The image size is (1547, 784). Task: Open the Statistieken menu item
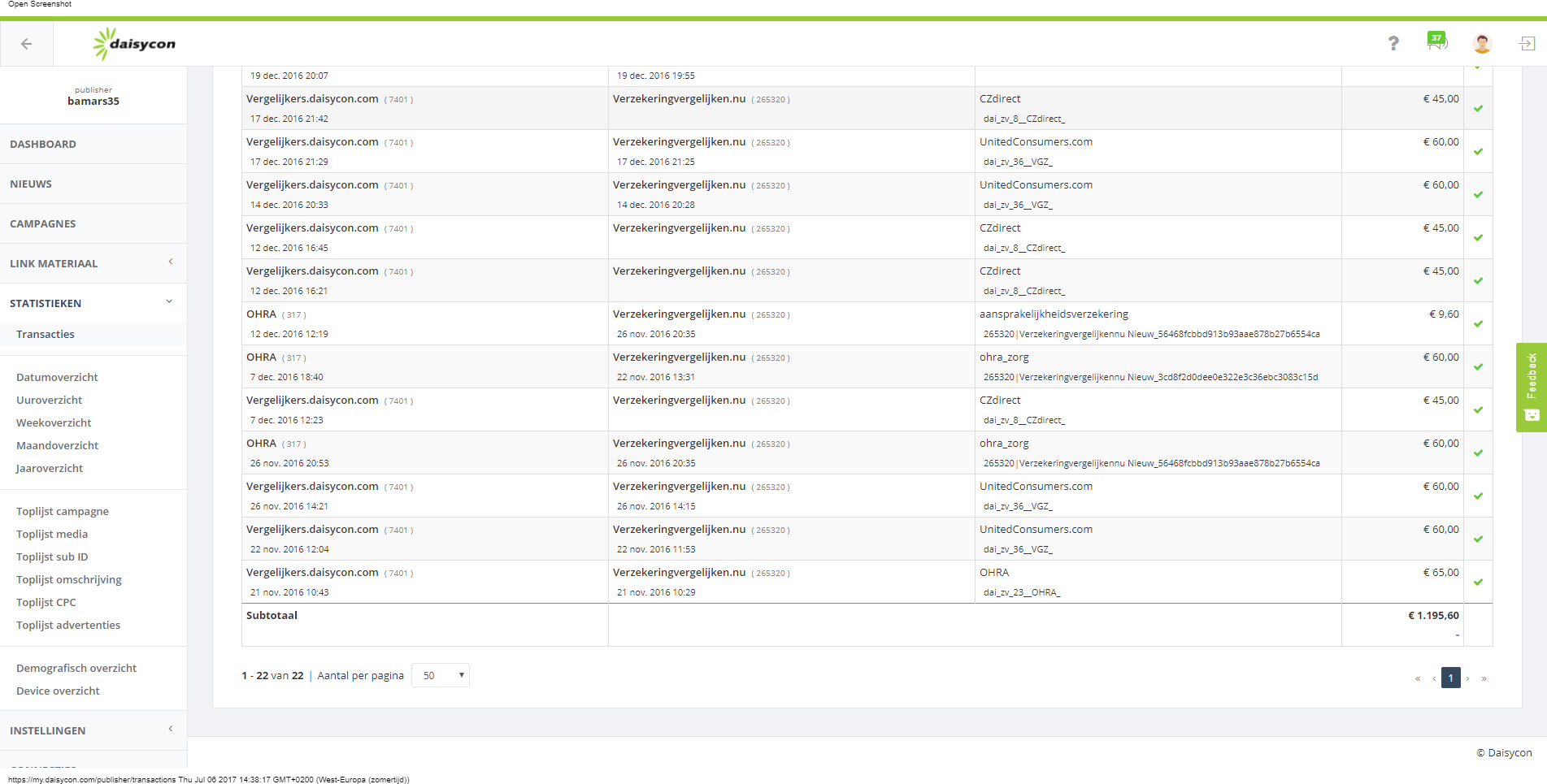pyautogui.click(x=93, y=303)
